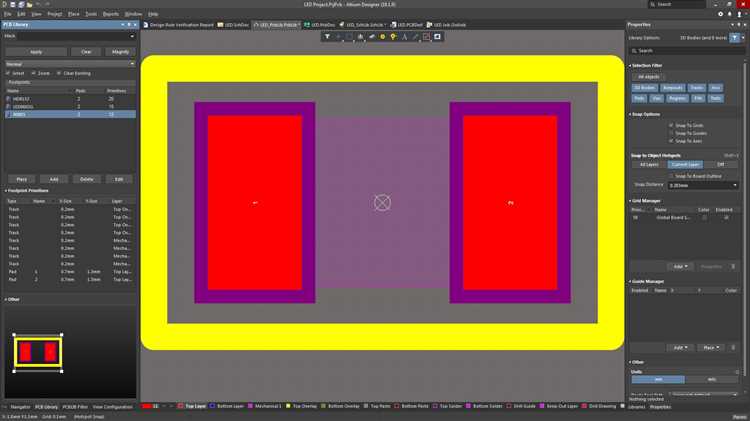
Task: Toggle the Snap To Grids checkbox
Action: 671,125
